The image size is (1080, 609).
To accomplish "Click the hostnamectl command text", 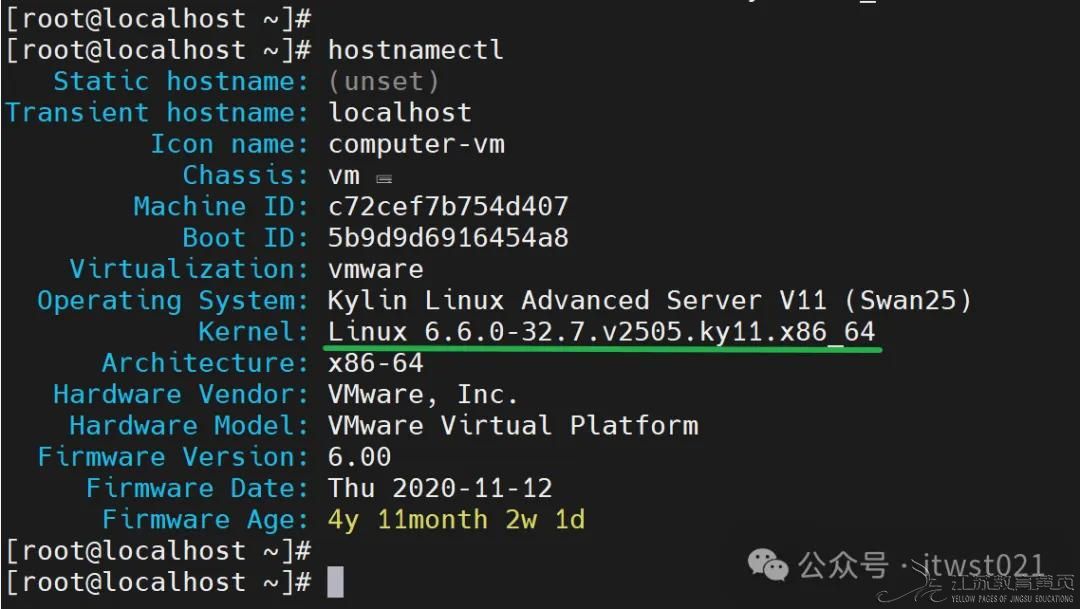I will [x=415, y=50].
